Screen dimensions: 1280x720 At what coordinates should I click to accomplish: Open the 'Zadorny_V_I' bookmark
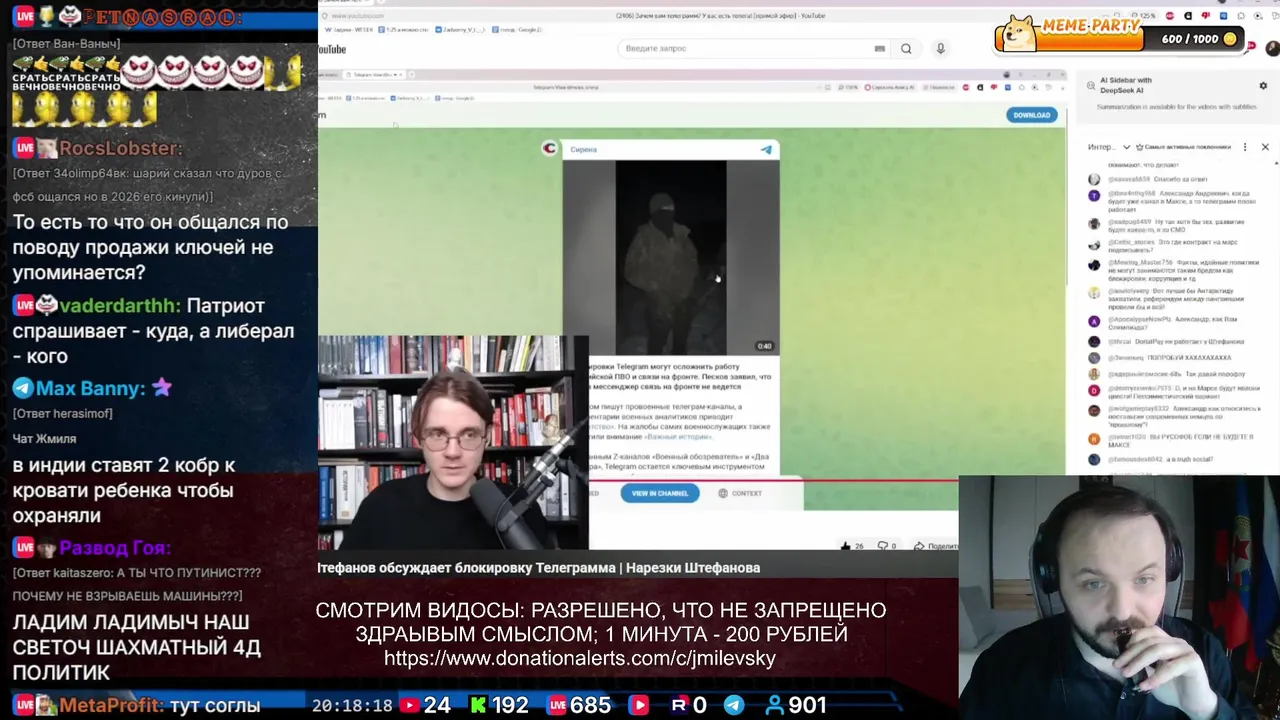[462, 30]
